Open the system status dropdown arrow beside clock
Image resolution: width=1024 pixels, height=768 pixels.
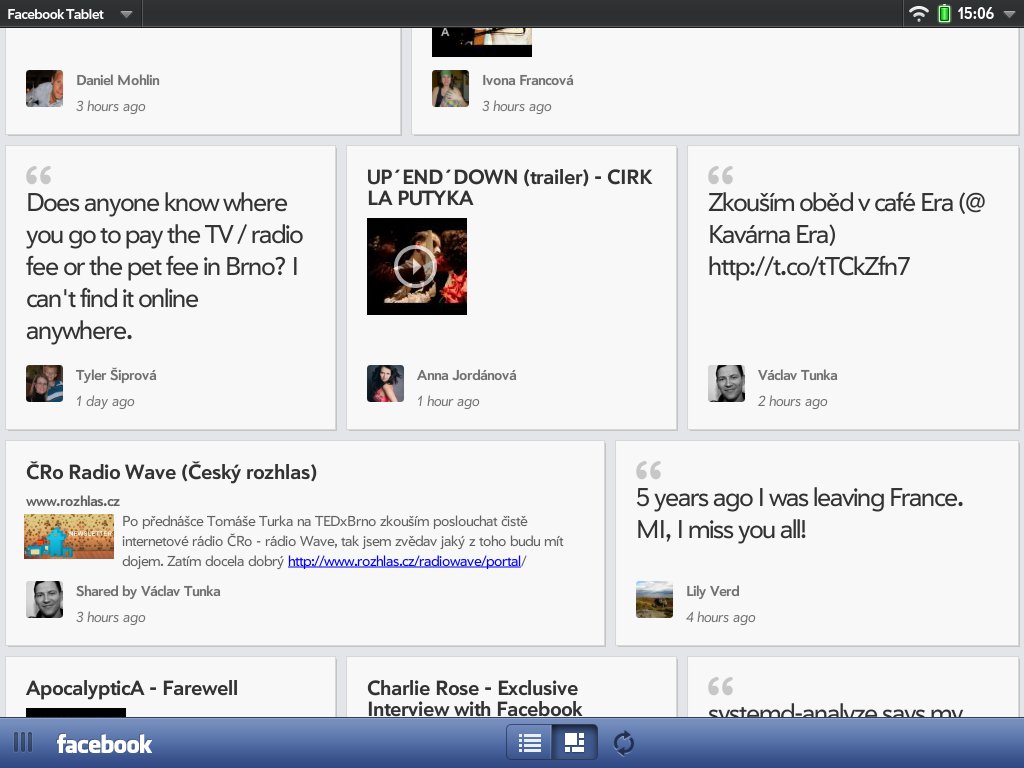point(1010,14)
